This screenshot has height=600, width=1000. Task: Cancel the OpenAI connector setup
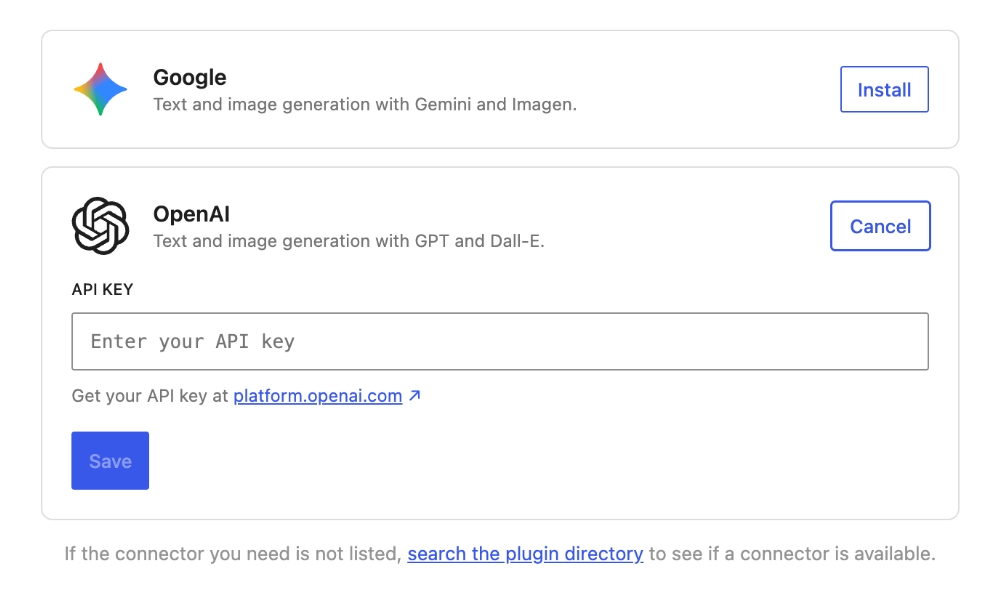click(880, 226)
